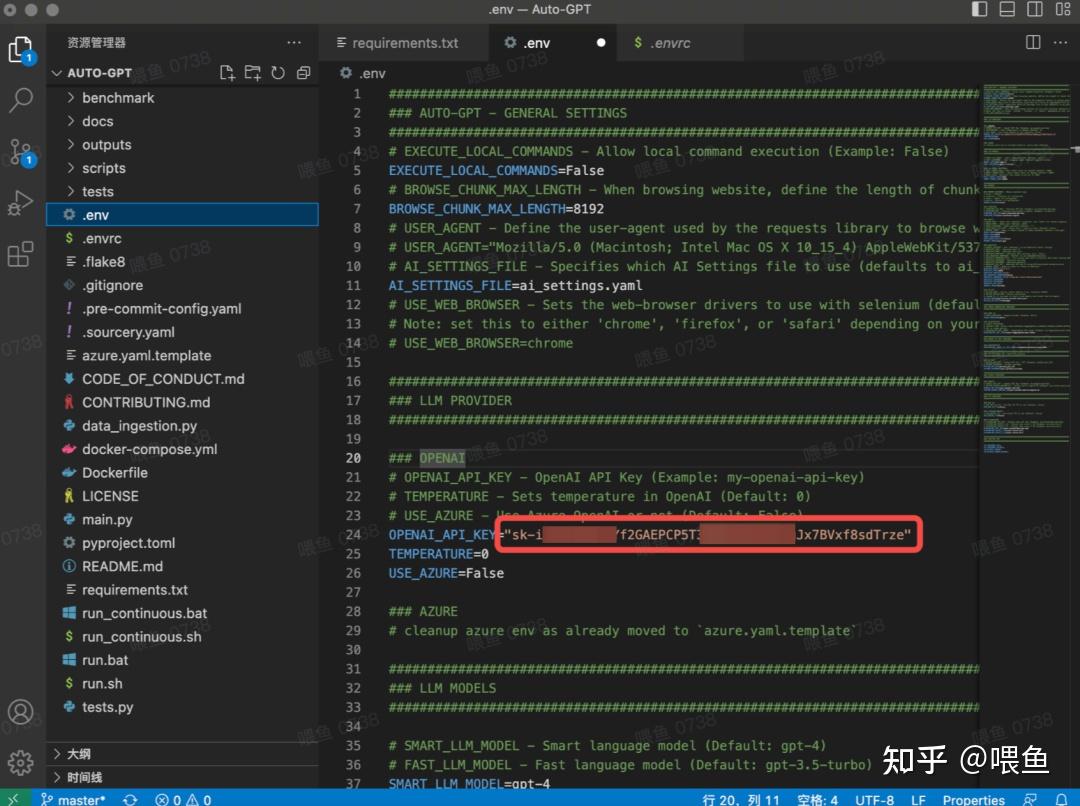Switch to the requirements.txt tab
This screenshot has height=806, width=1080.
point(404,43)
